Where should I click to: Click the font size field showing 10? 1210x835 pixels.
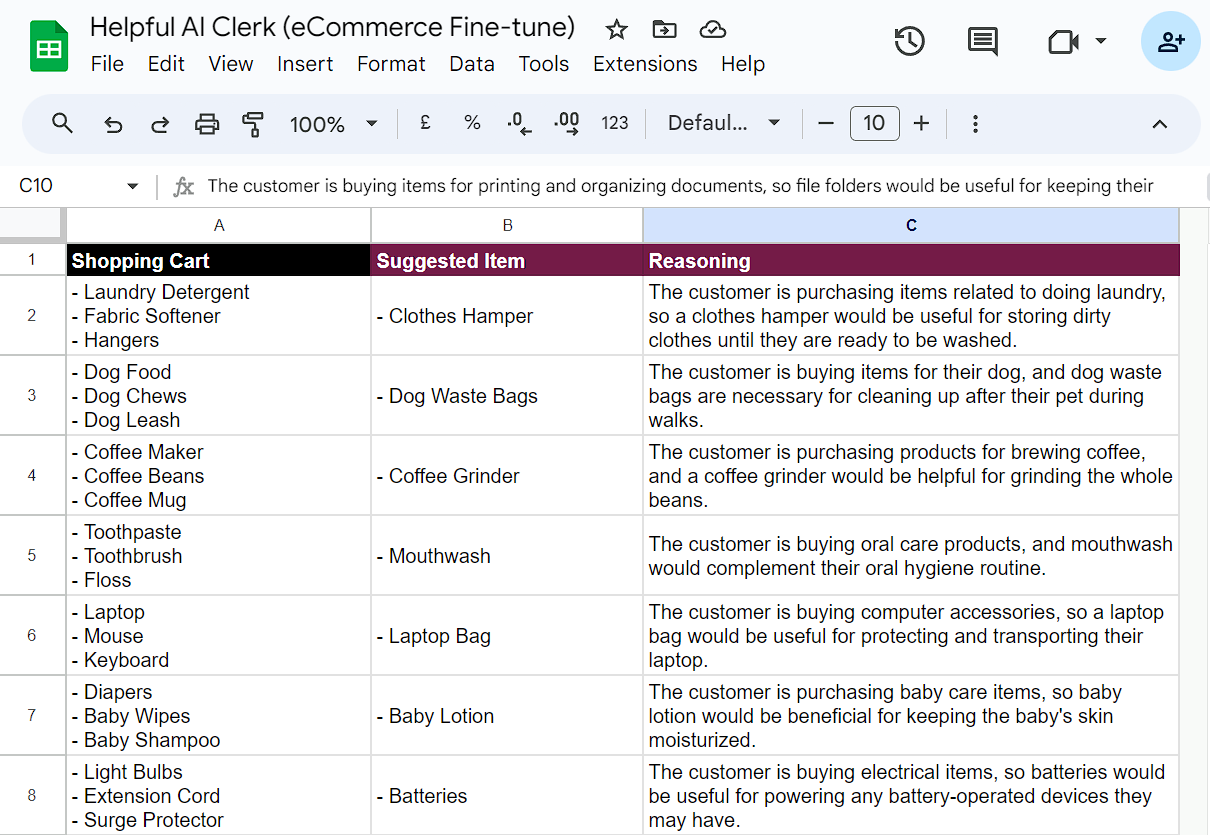click(x=874, y=123)
